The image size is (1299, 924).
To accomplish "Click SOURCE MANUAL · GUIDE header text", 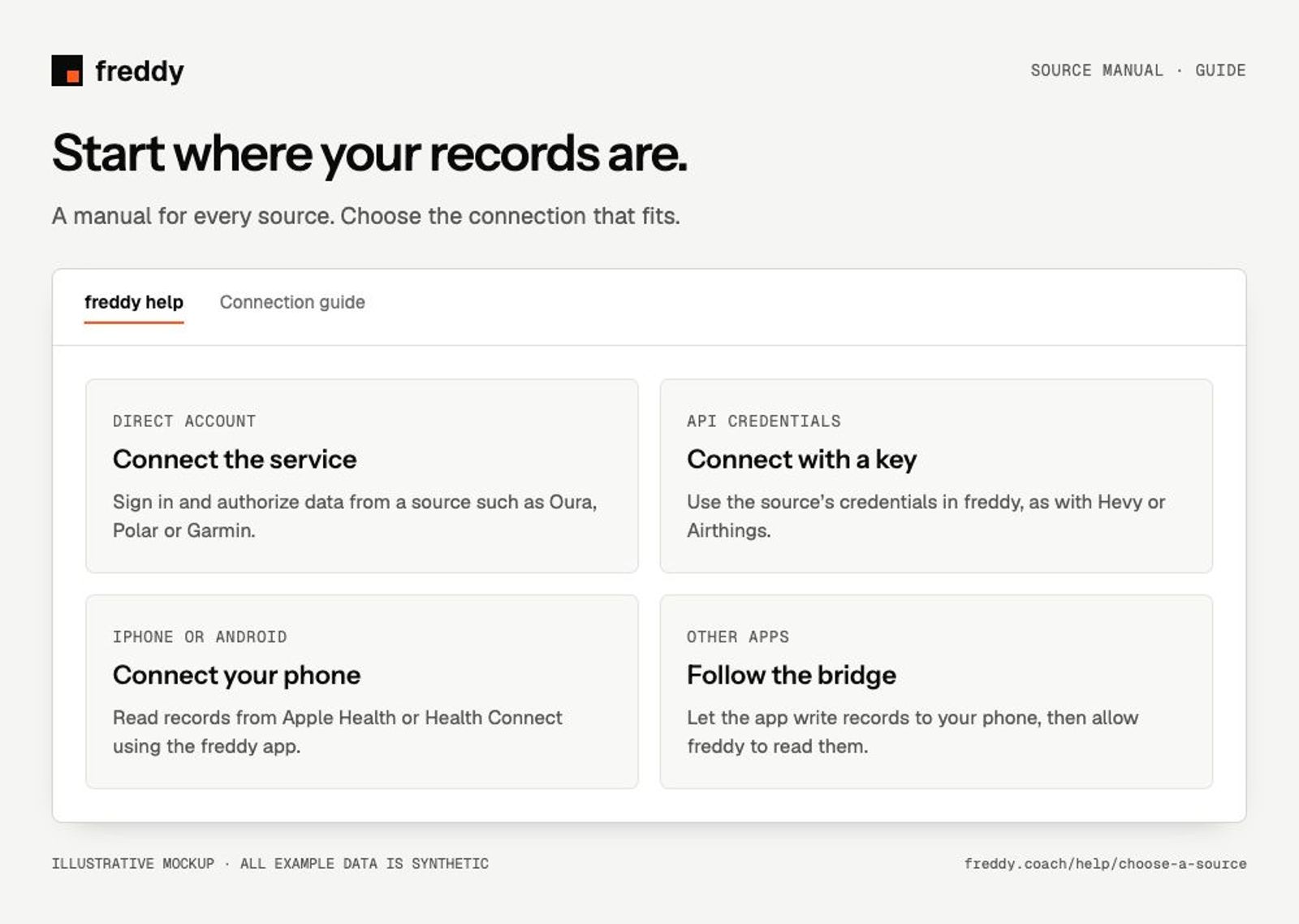I will pos(1138,71).
